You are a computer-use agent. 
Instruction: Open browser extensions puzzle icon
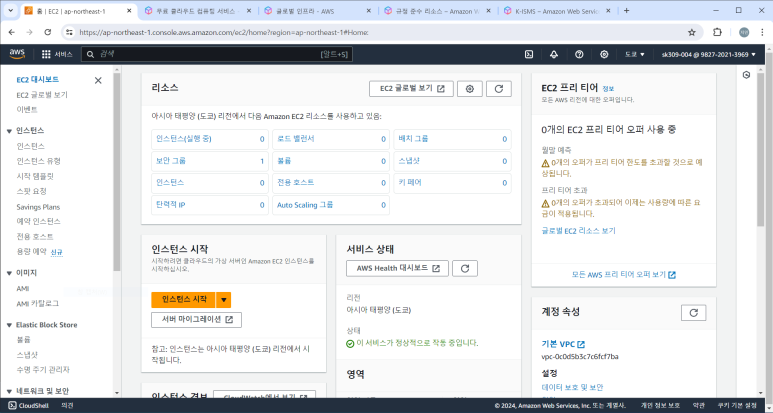point(717,32)
